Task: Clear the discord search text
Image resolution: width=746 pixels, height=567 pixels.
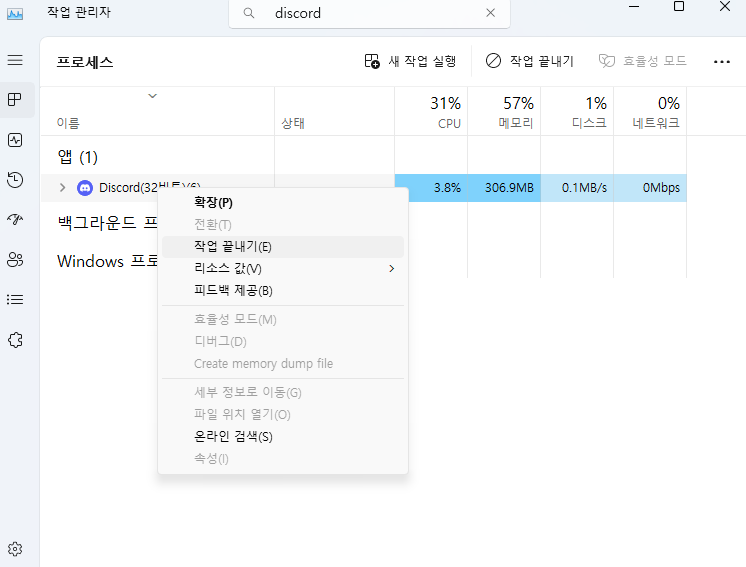Action: (x=491, y=14)
